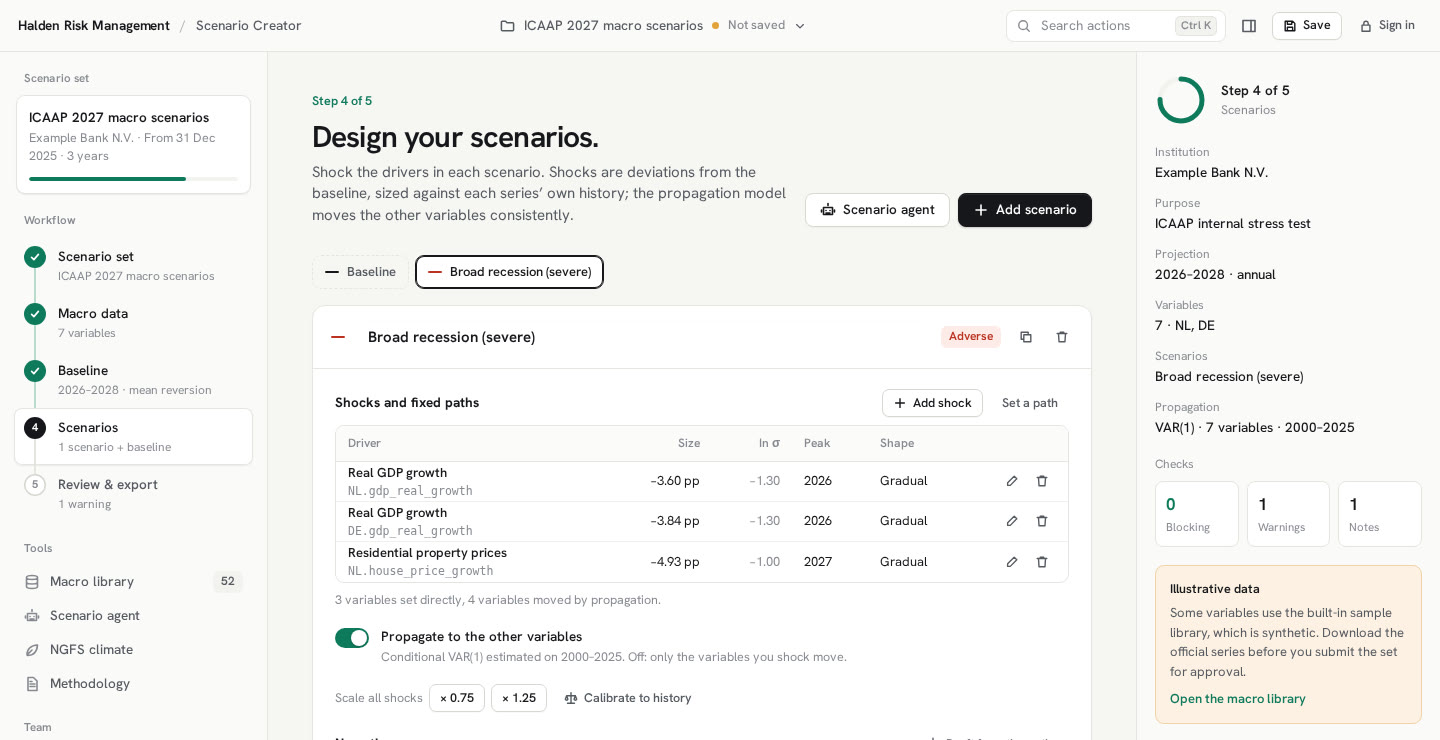This screenshot has height=740, width=1440.
Task: Open Review & export step
Action: 133,494
